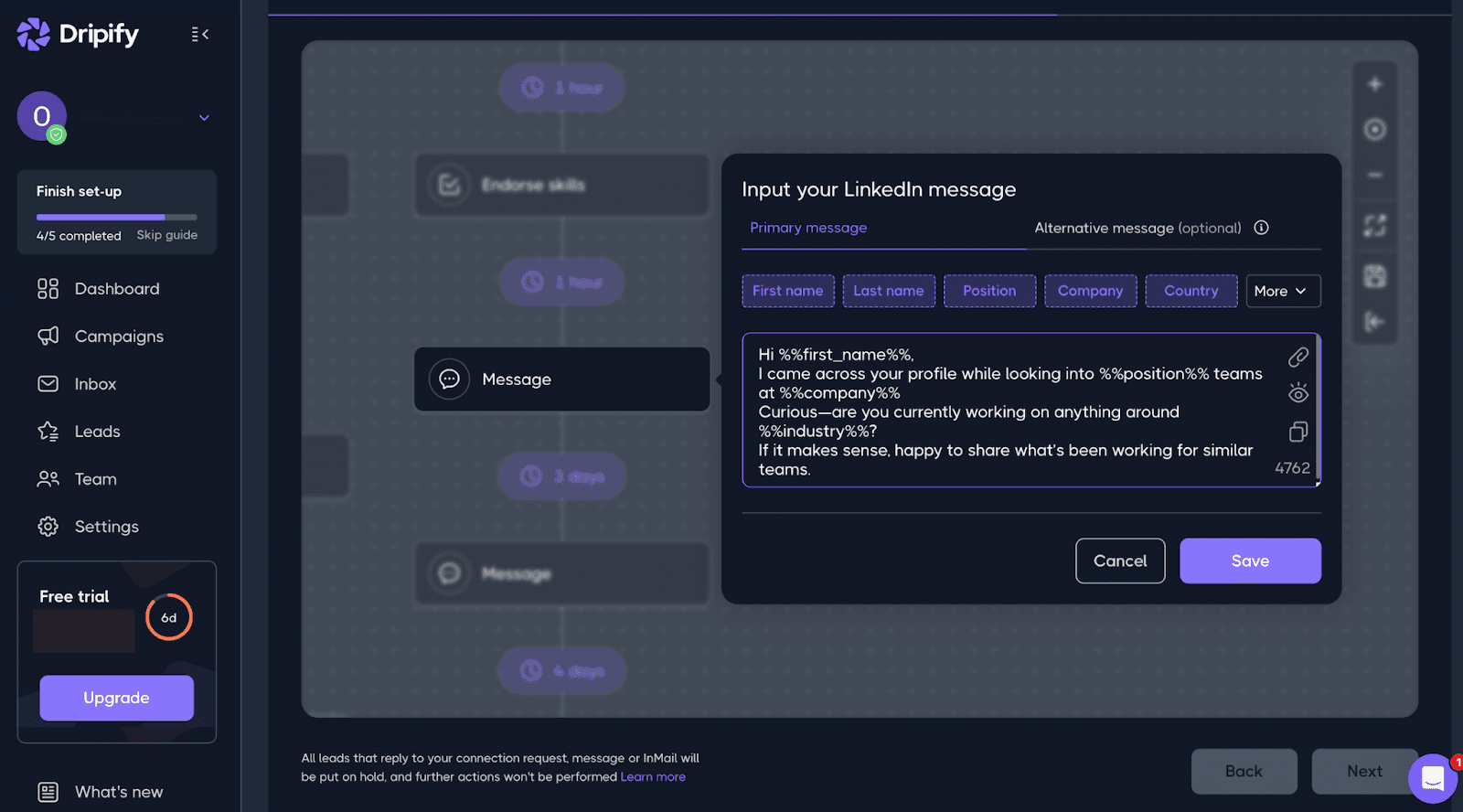Expand the More variables dropdown
The image size is (1463, 812).
(1282, 291)
